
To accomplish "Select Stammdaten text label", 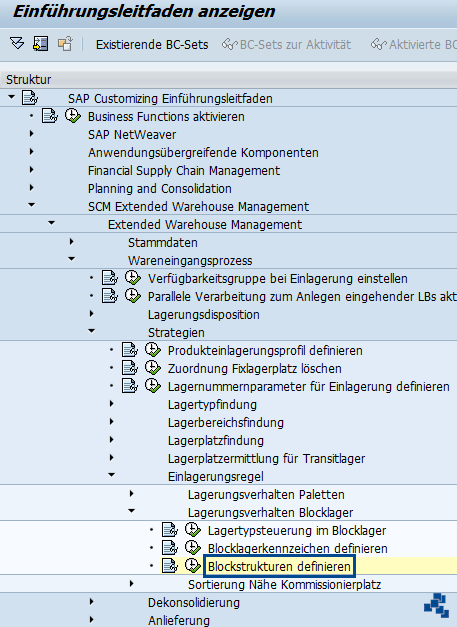I will [162, 243].
